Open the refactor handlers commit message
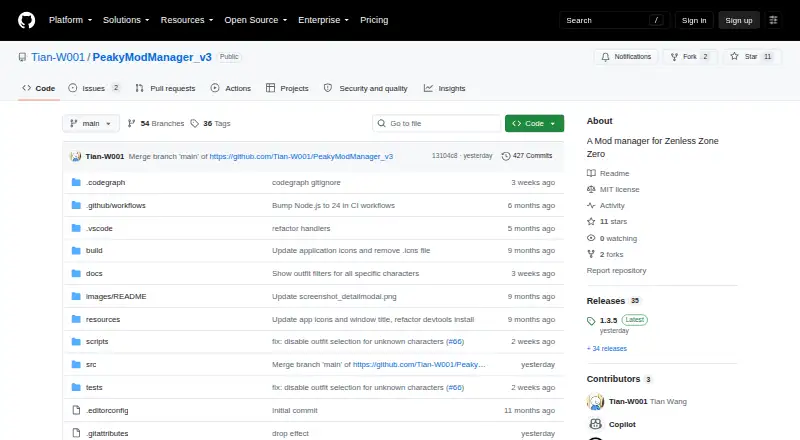 tap(301, 228)
